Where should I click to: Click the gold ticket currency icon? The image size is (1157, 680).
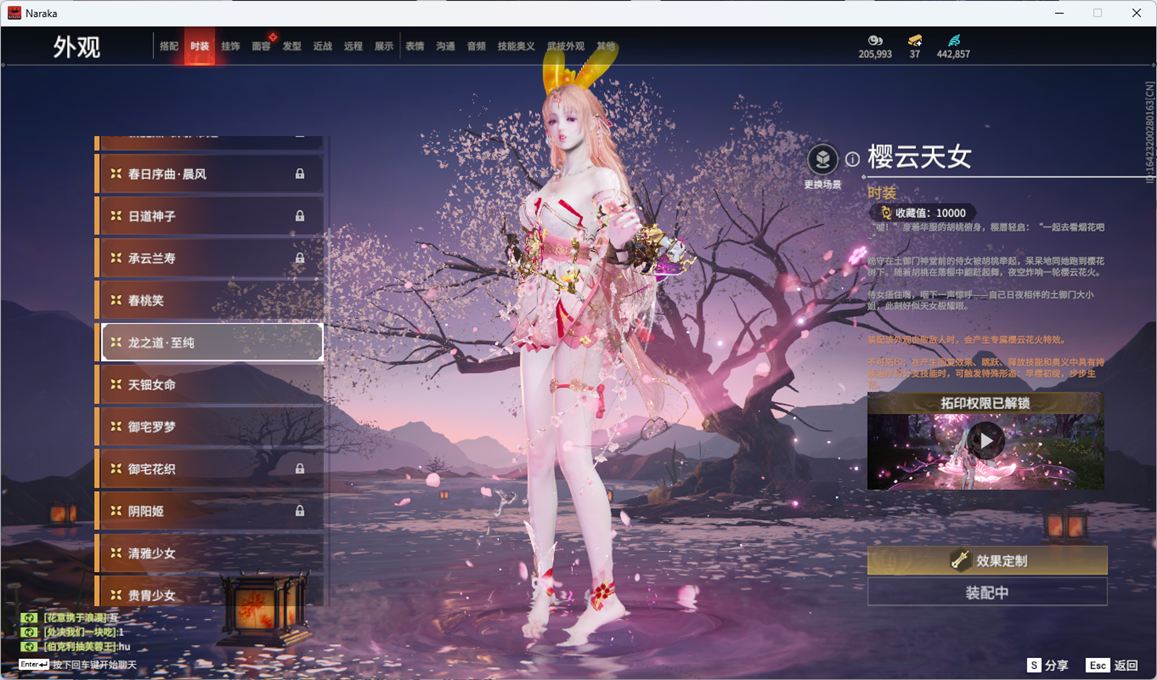(914, 40)
